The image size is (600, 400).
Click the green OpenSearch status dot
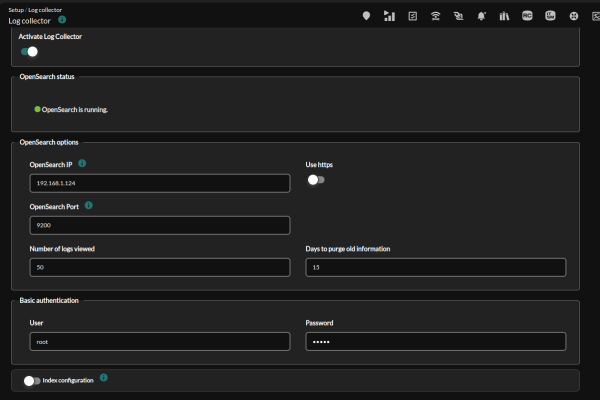(37, 109)
